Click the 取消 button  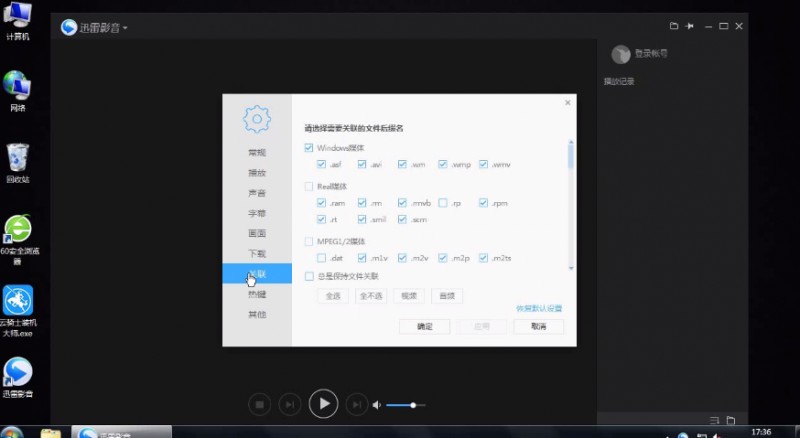539,326
